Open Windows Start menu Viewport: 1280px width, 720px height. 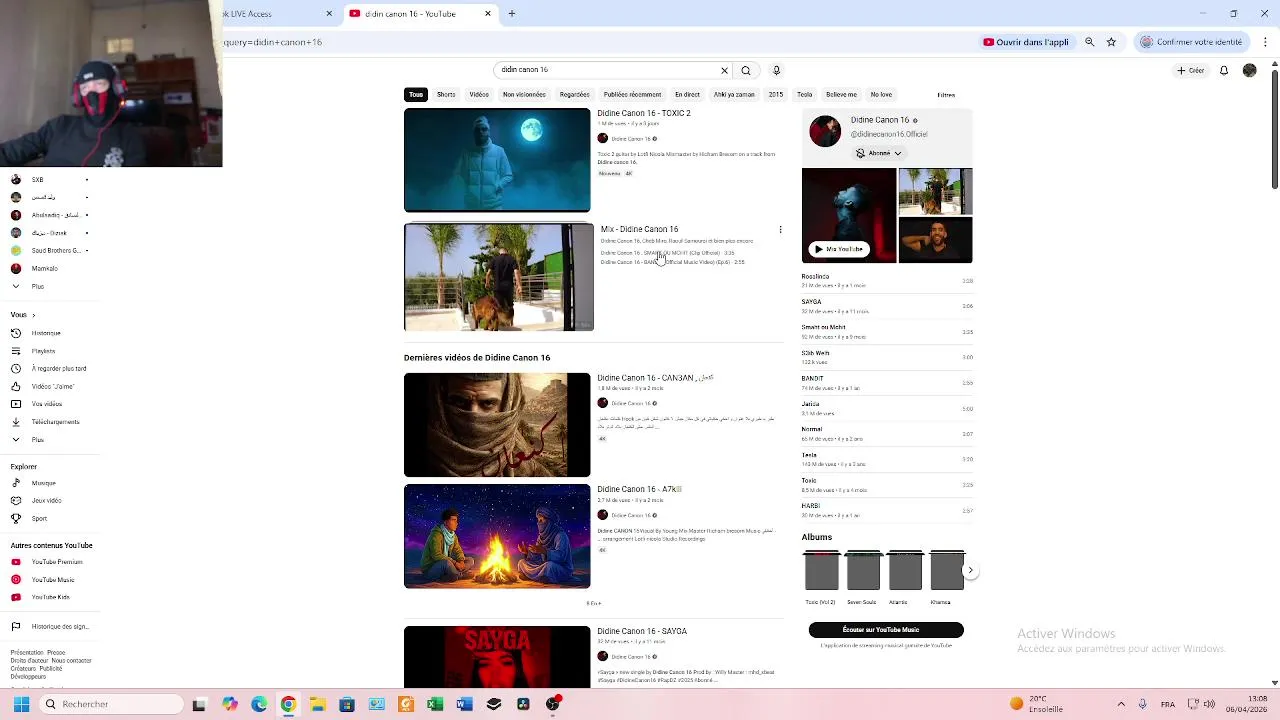[21, 704]
